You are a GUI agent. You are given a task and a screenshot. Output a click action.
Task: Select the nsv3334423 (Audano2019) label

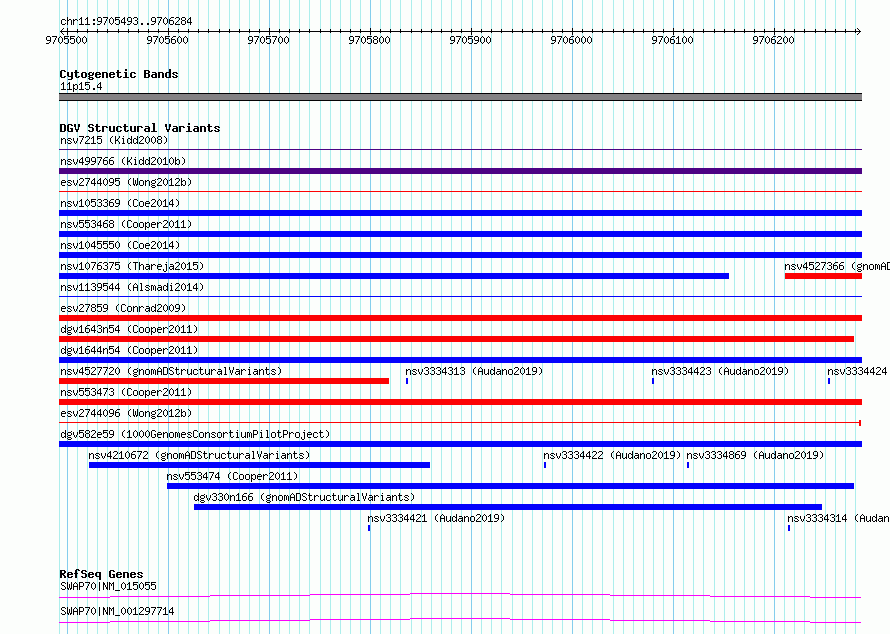click(x=720, y=371)
